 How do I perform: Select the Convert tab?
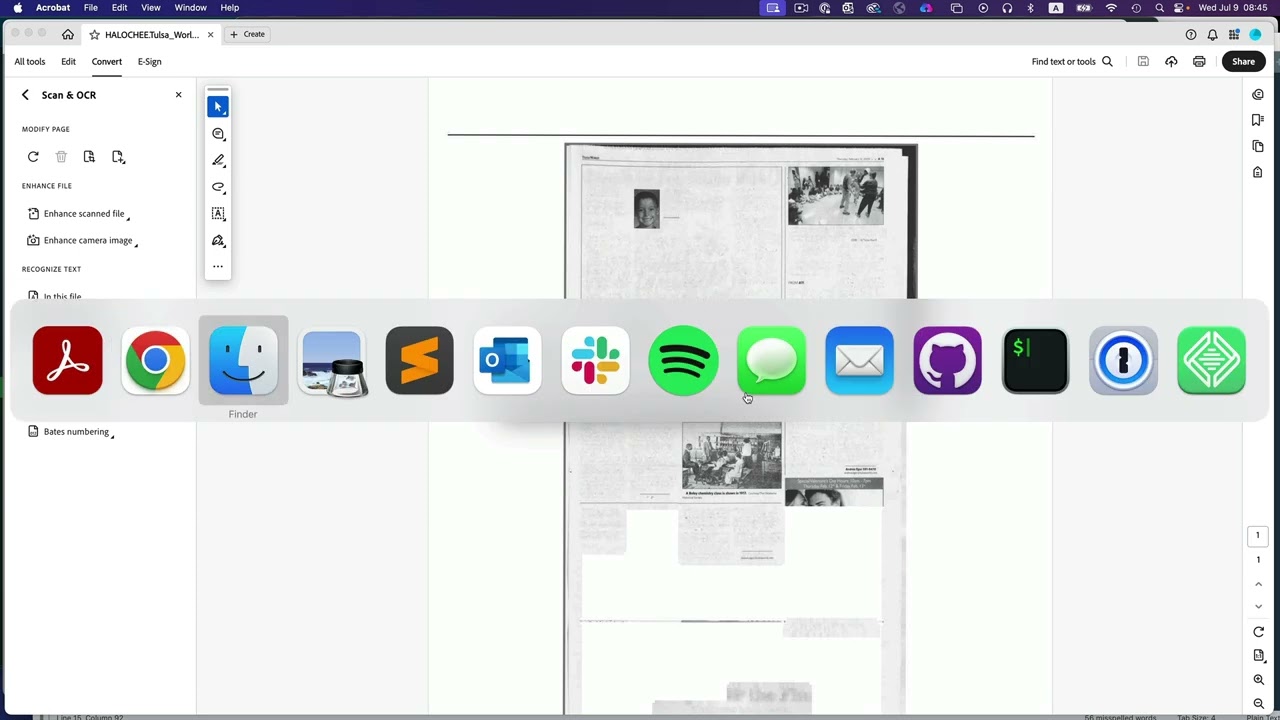pyautogui.click(x=107, y=62)
